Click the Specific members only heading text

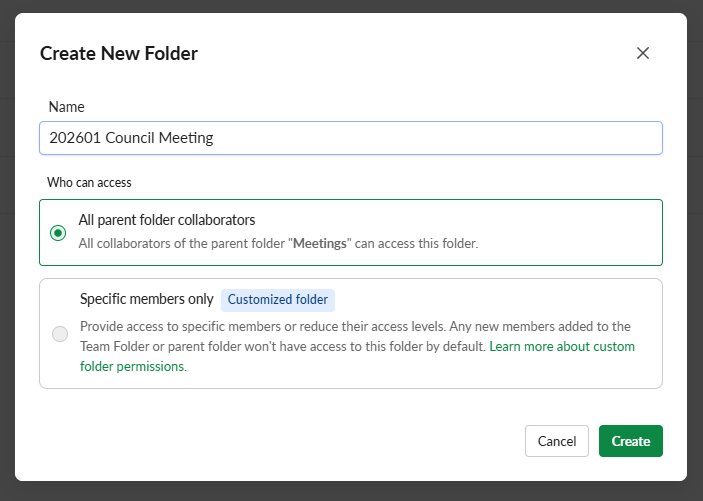coord(146,299)
